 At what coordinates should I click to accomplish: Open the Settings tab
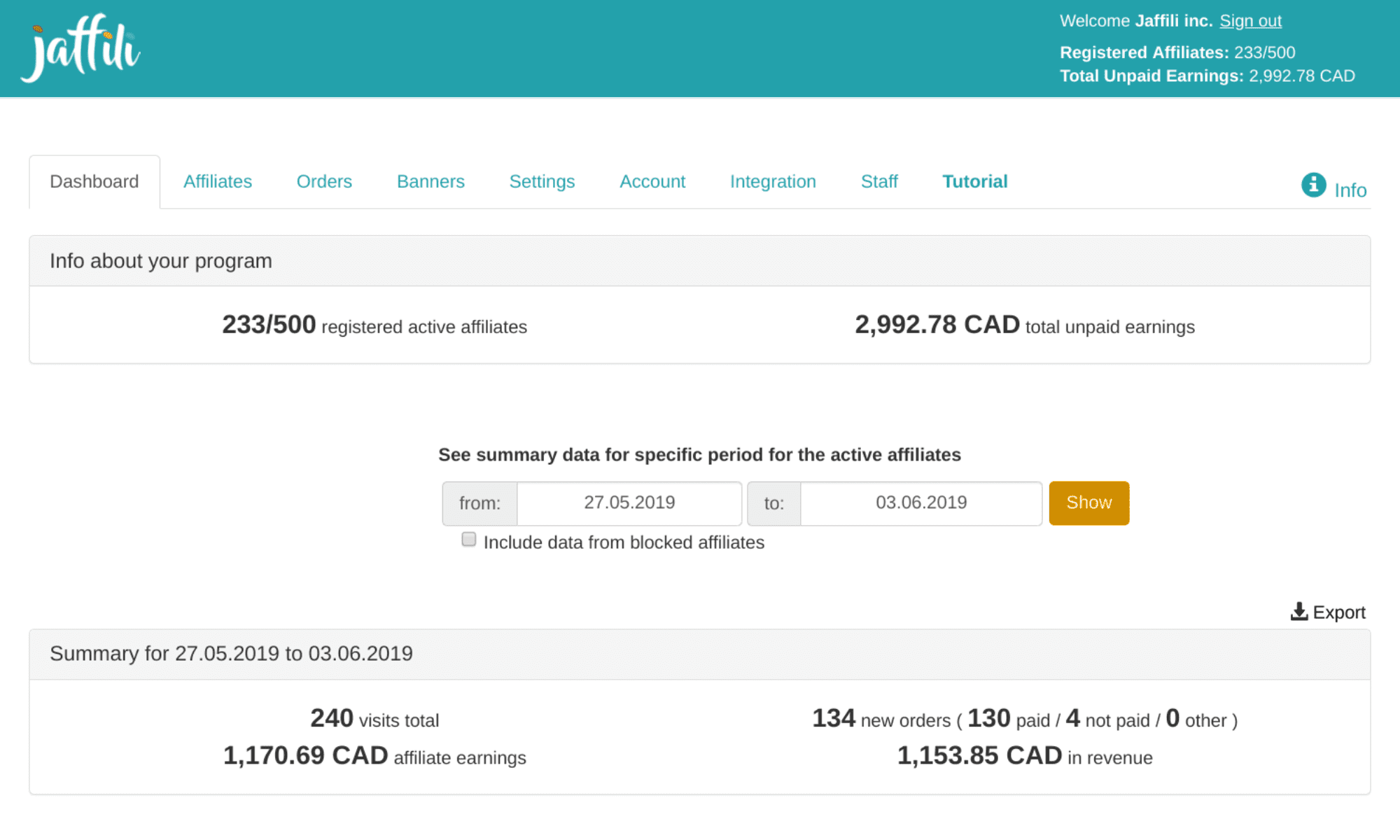tap(542, 182)
